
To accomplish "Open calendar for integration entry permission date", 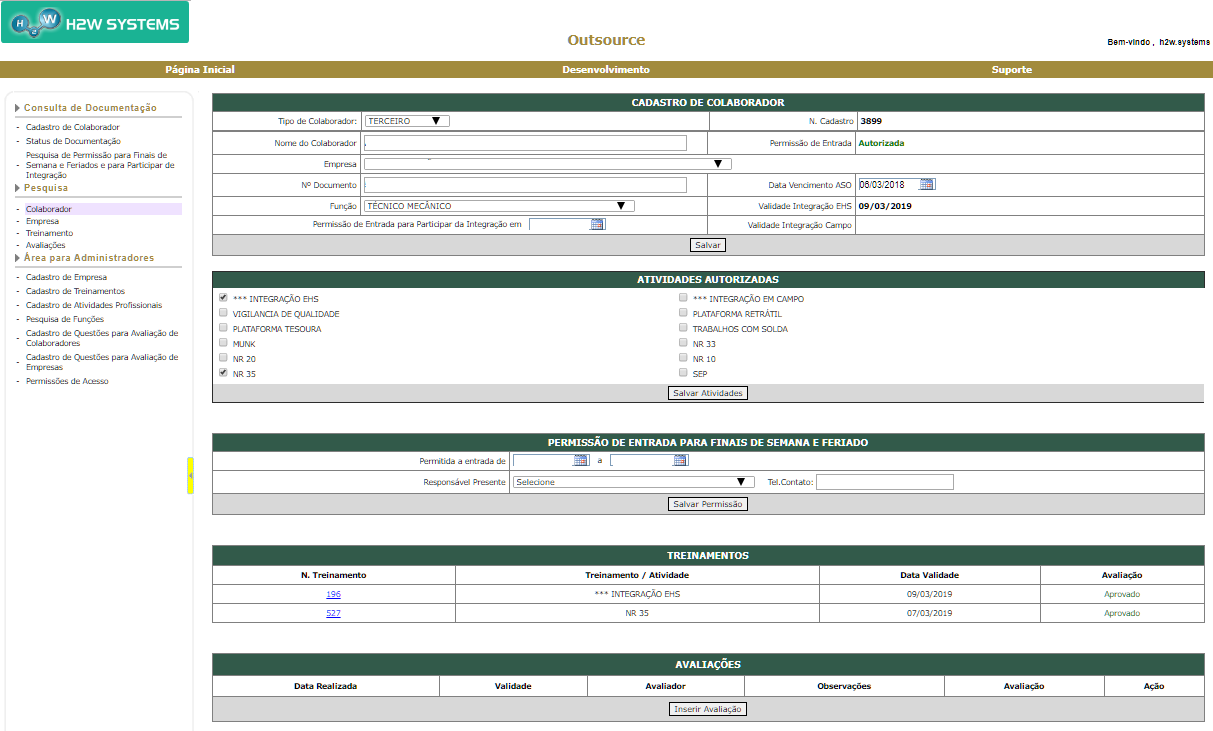I will 597,225.
